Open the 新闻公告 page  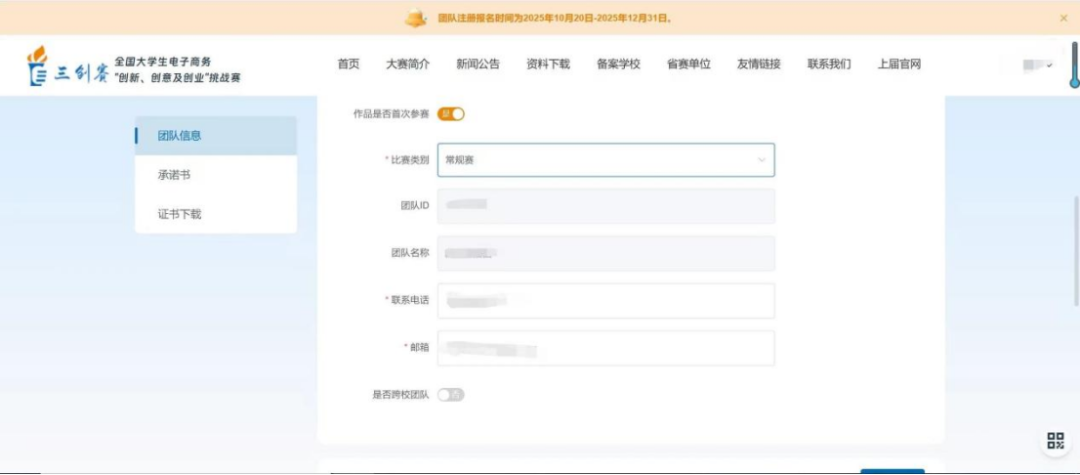tap(478, 64)
